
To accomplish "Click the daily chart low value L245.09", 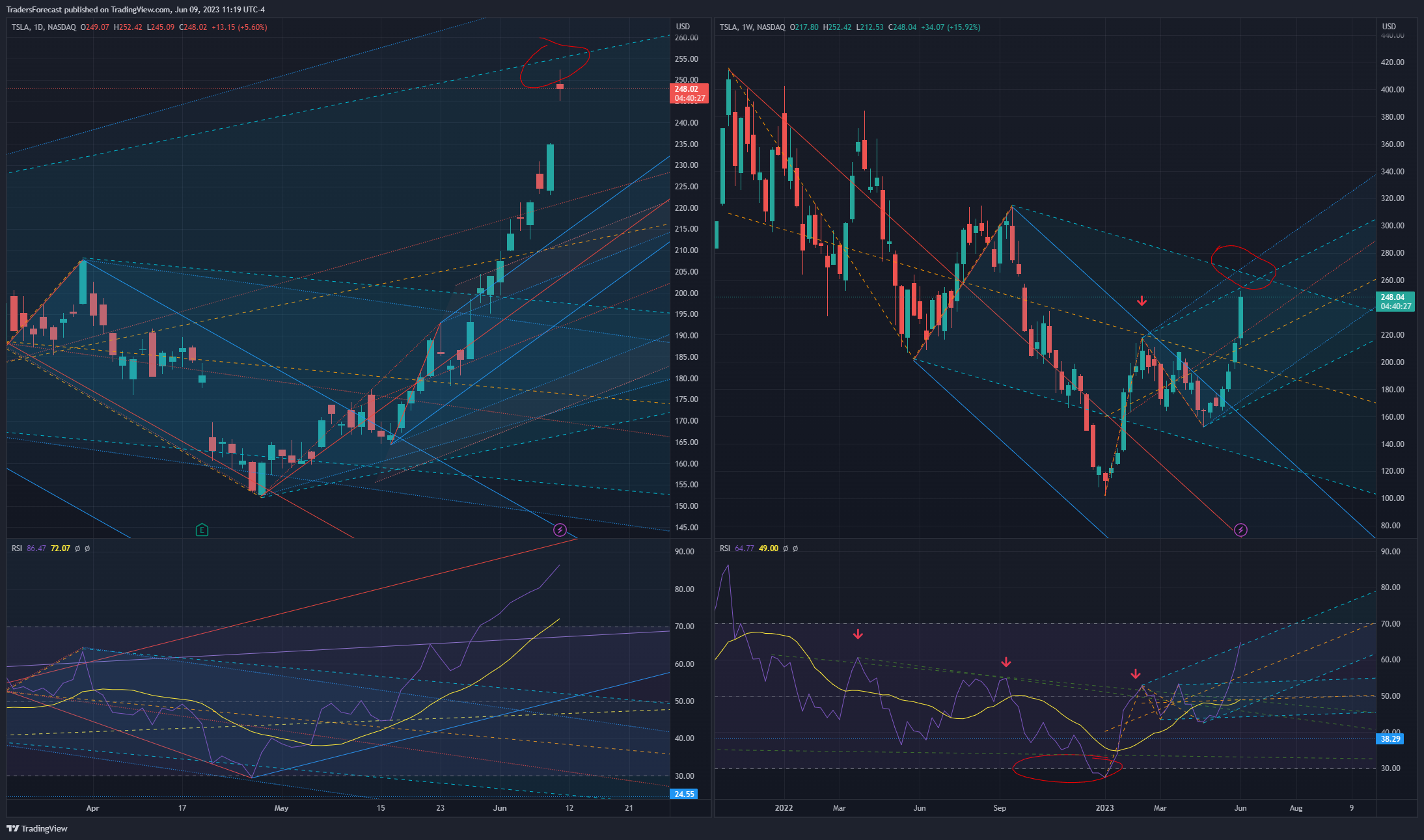I will coord(160,27).
